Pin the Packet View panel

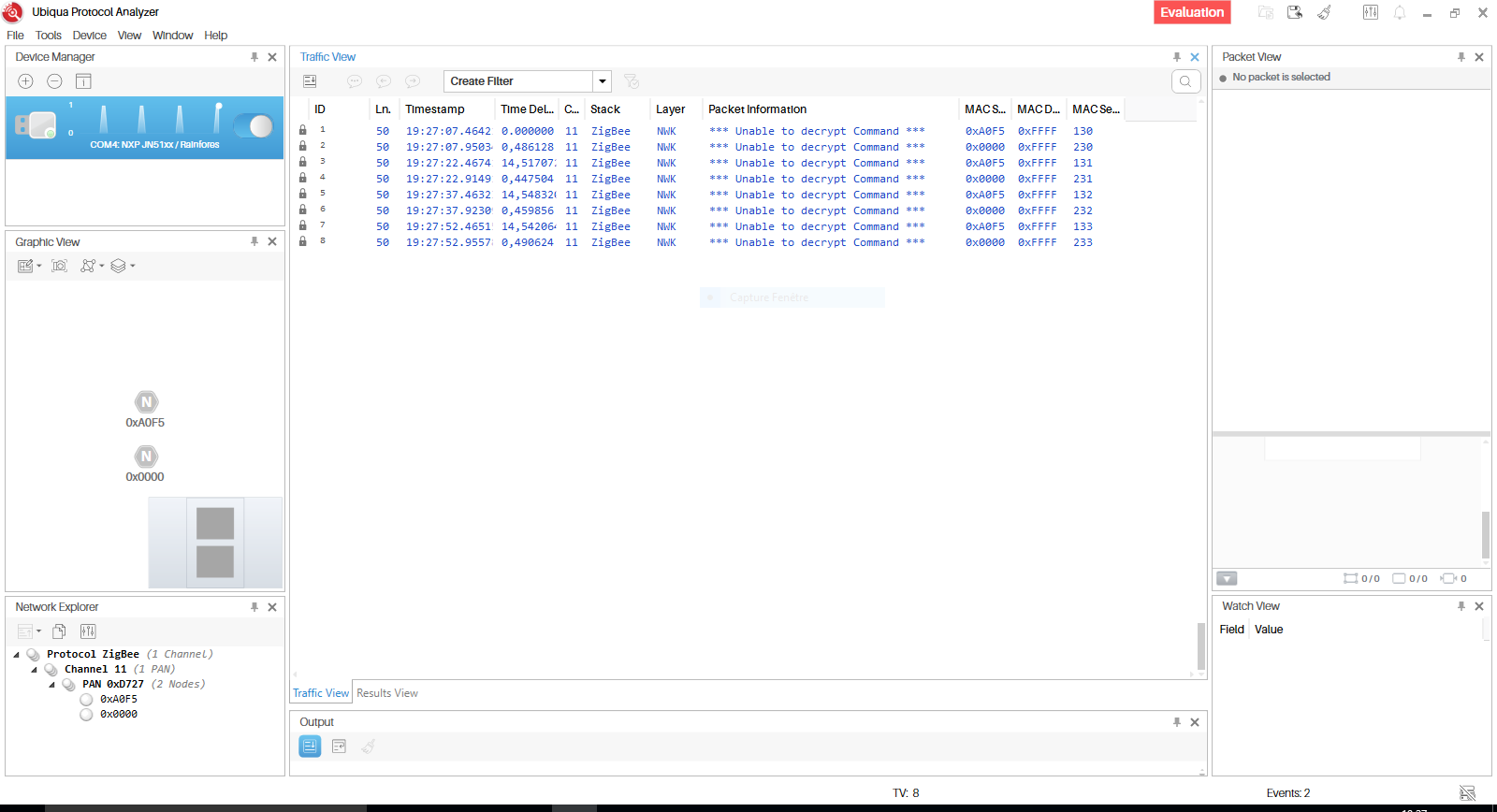pos(1461,57)
